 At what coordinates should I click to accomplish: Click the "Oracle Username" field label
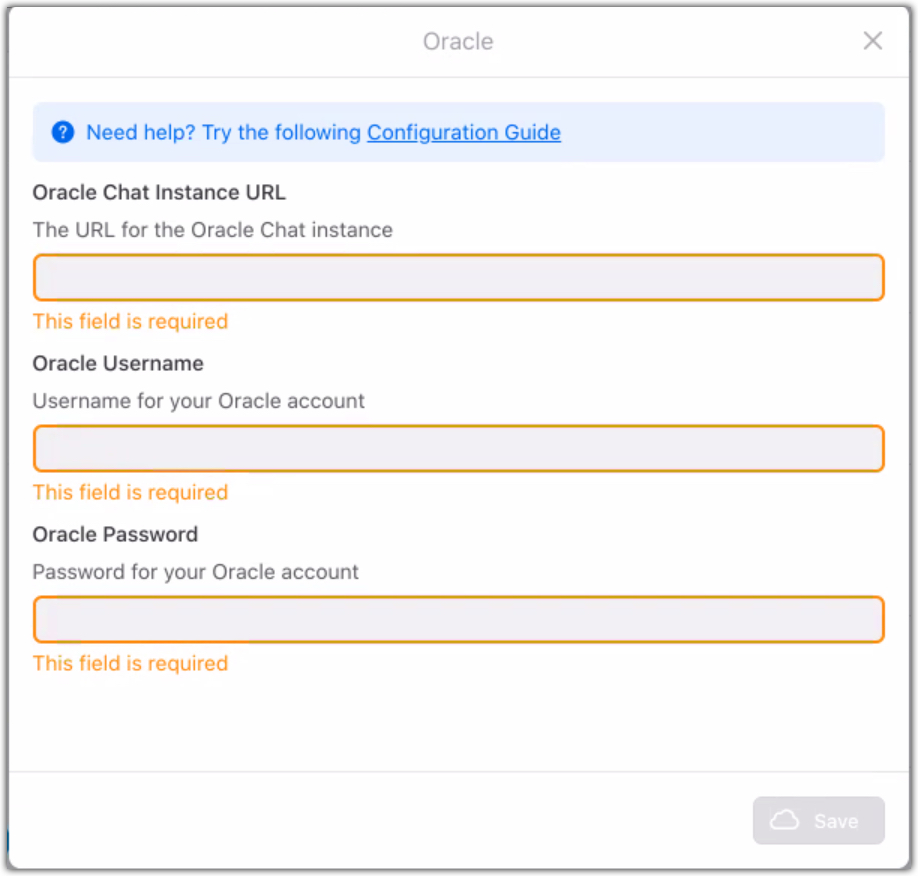[118, 363]
